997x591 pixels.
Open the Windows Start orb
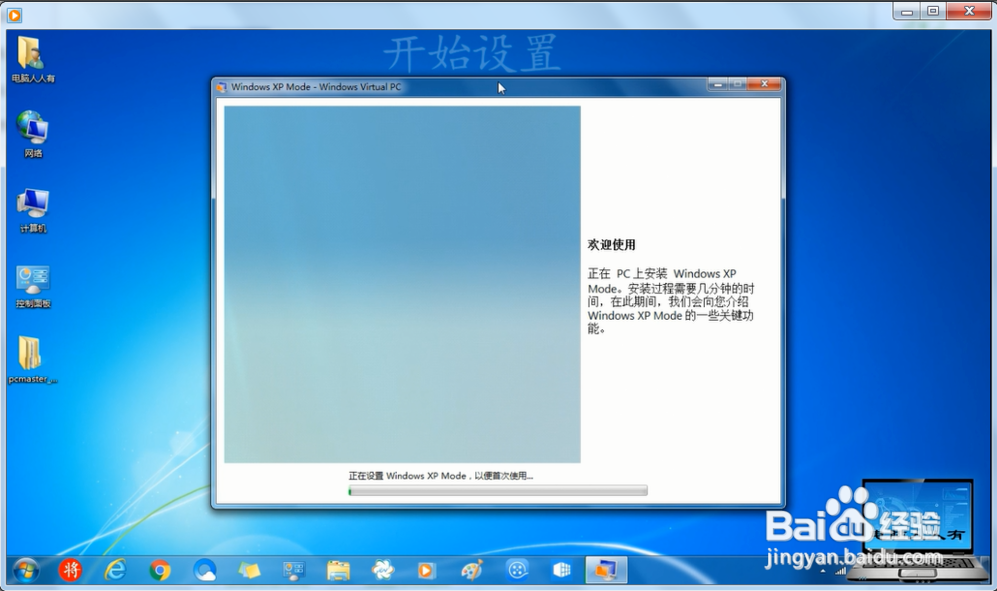[x=26, y=571]
